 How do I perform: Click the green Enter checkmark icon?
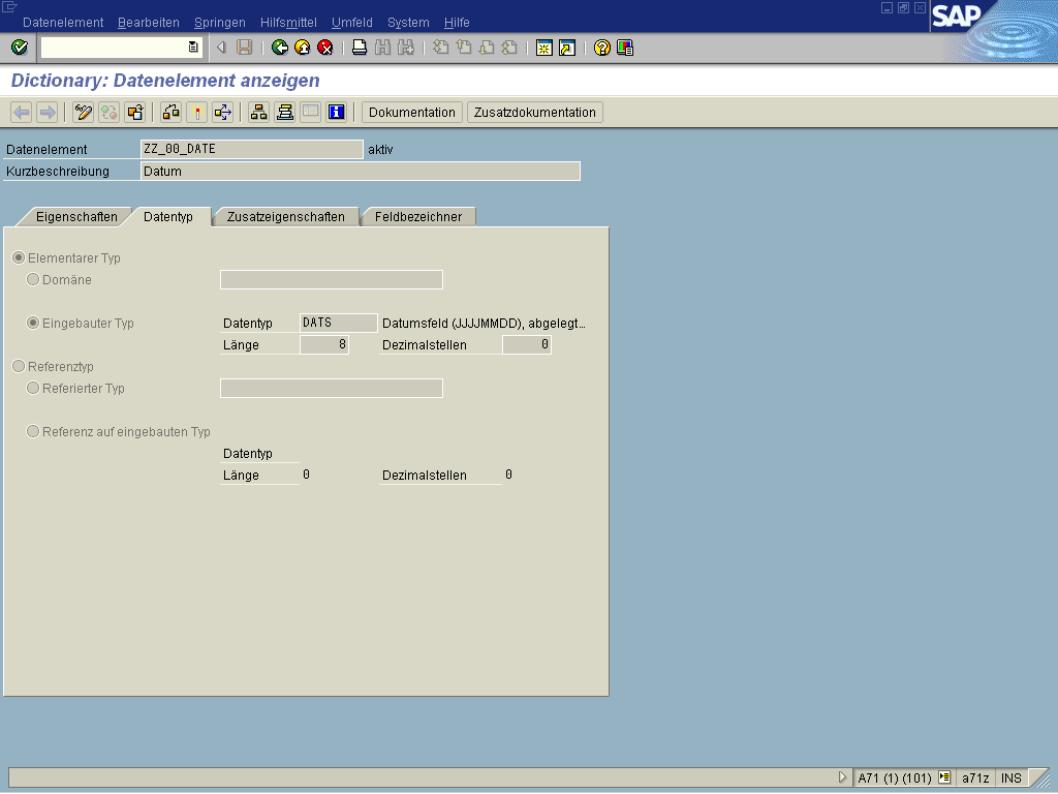[19, 47]
